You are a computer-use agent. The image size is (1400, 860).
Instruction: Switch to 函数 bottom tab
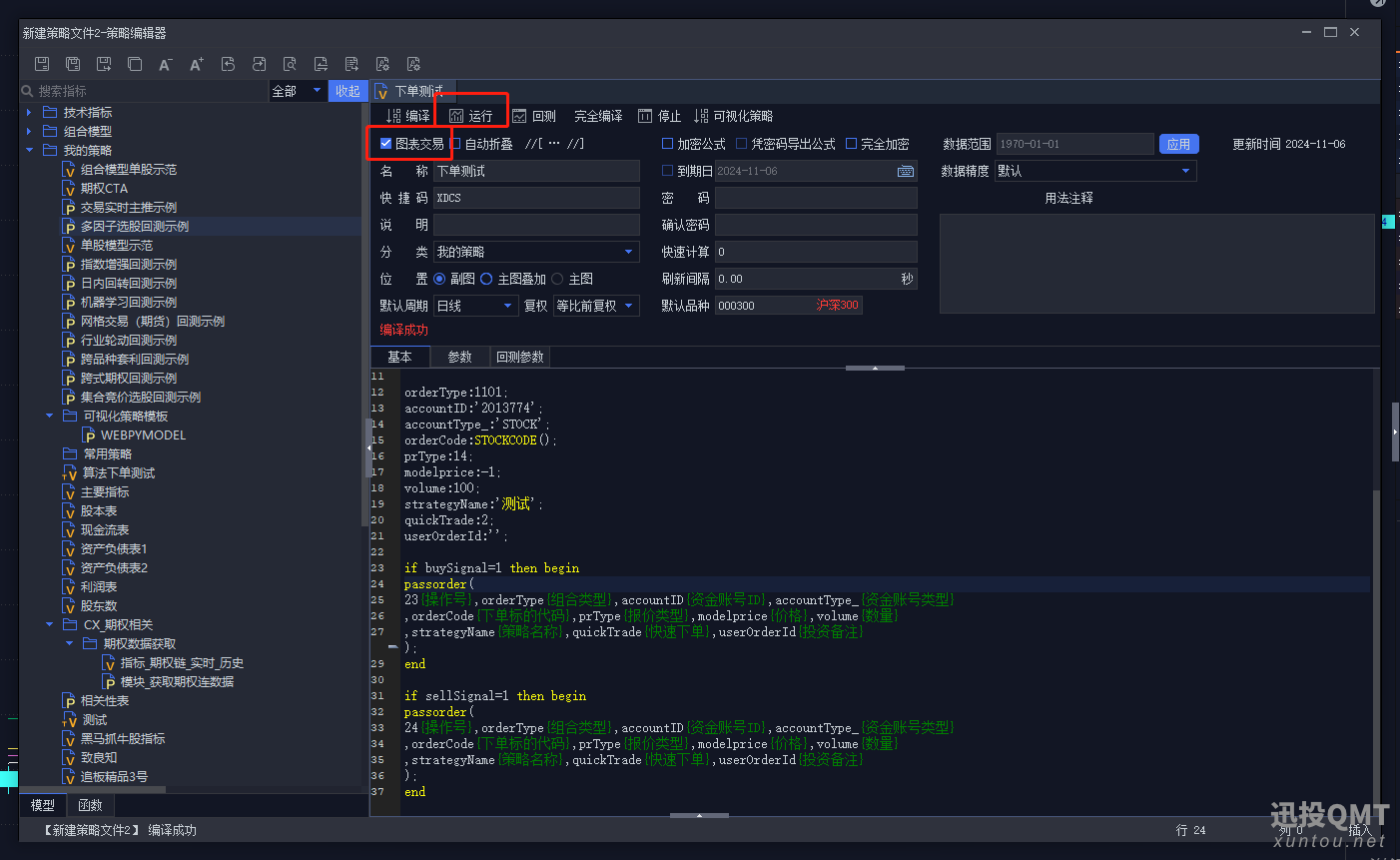point(90,805)
